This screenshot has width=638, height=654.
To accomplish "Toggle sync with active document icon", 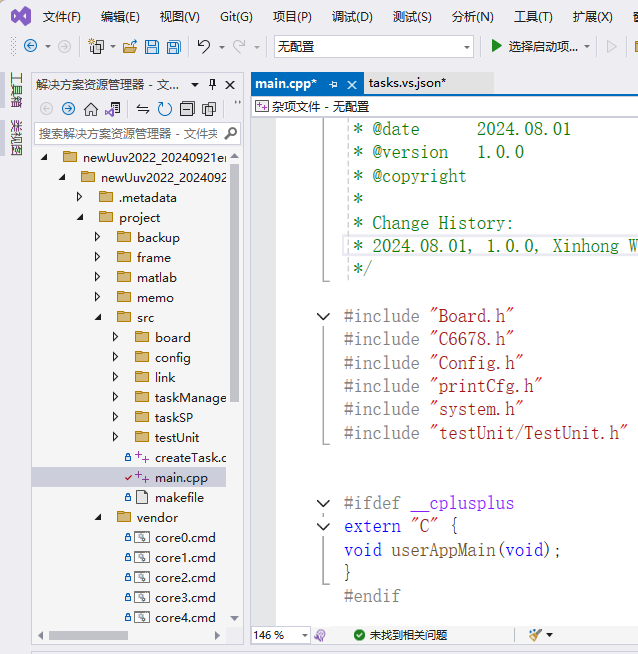I will click(143, 109).
